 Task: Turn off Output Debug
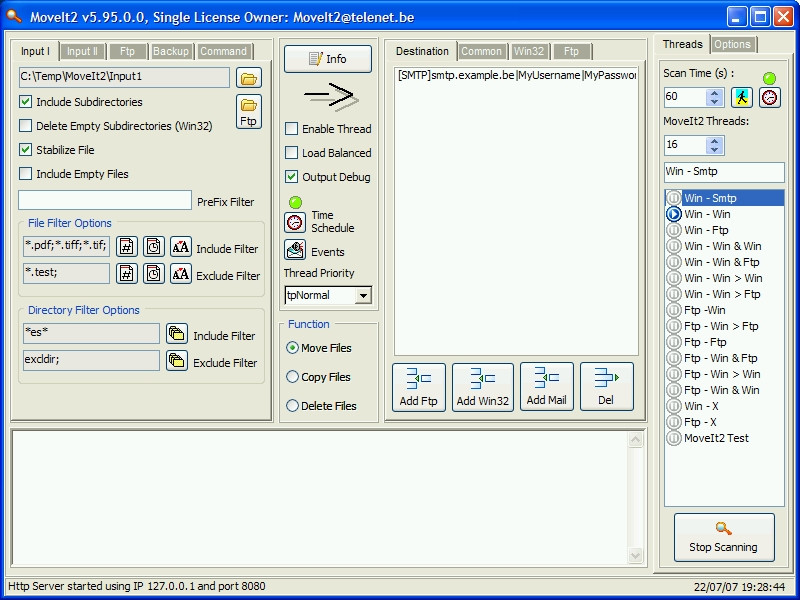(291, 177)
